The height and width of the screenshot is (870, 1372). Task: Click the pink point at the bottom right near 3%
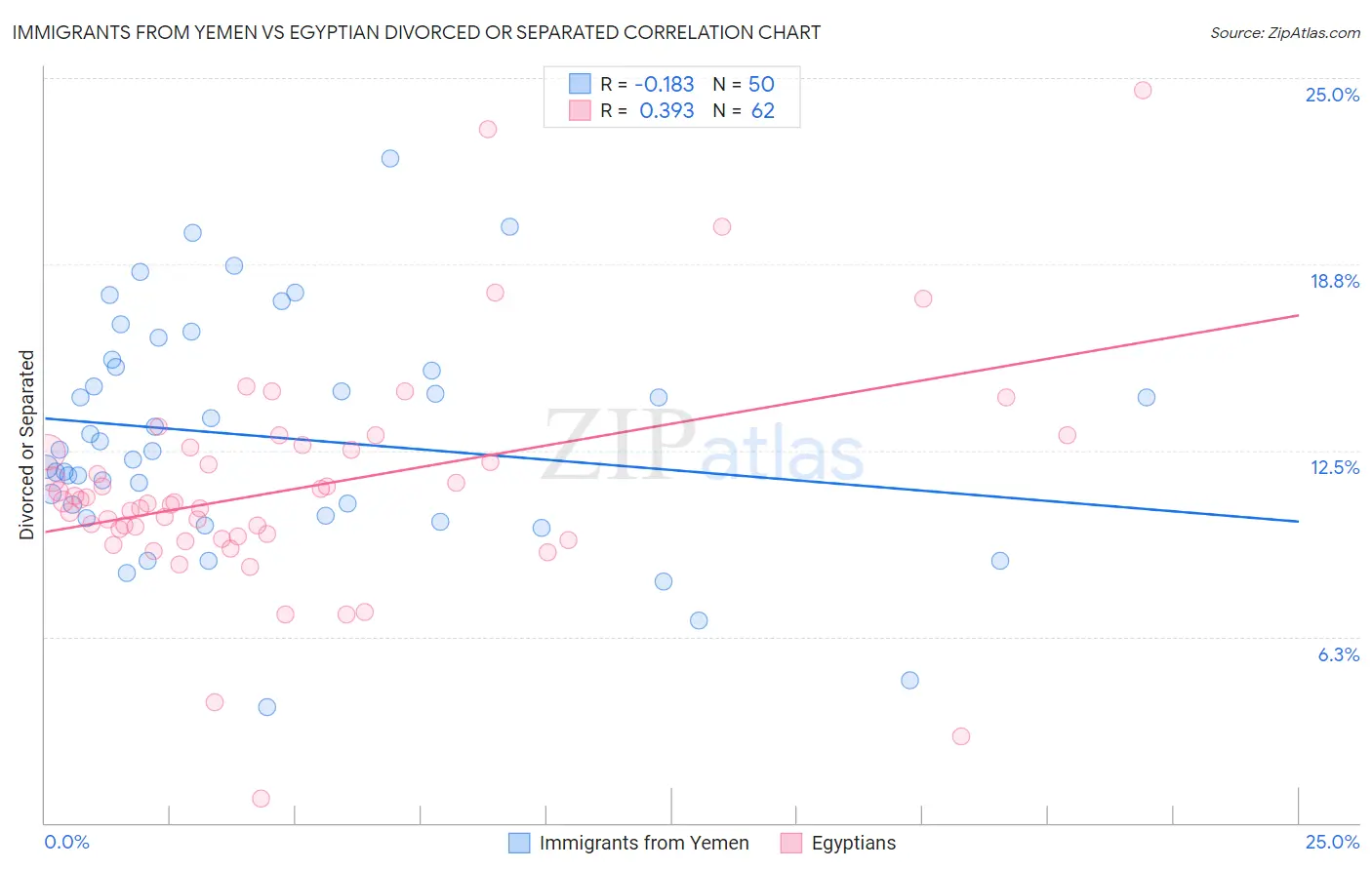tap(961, 736)
